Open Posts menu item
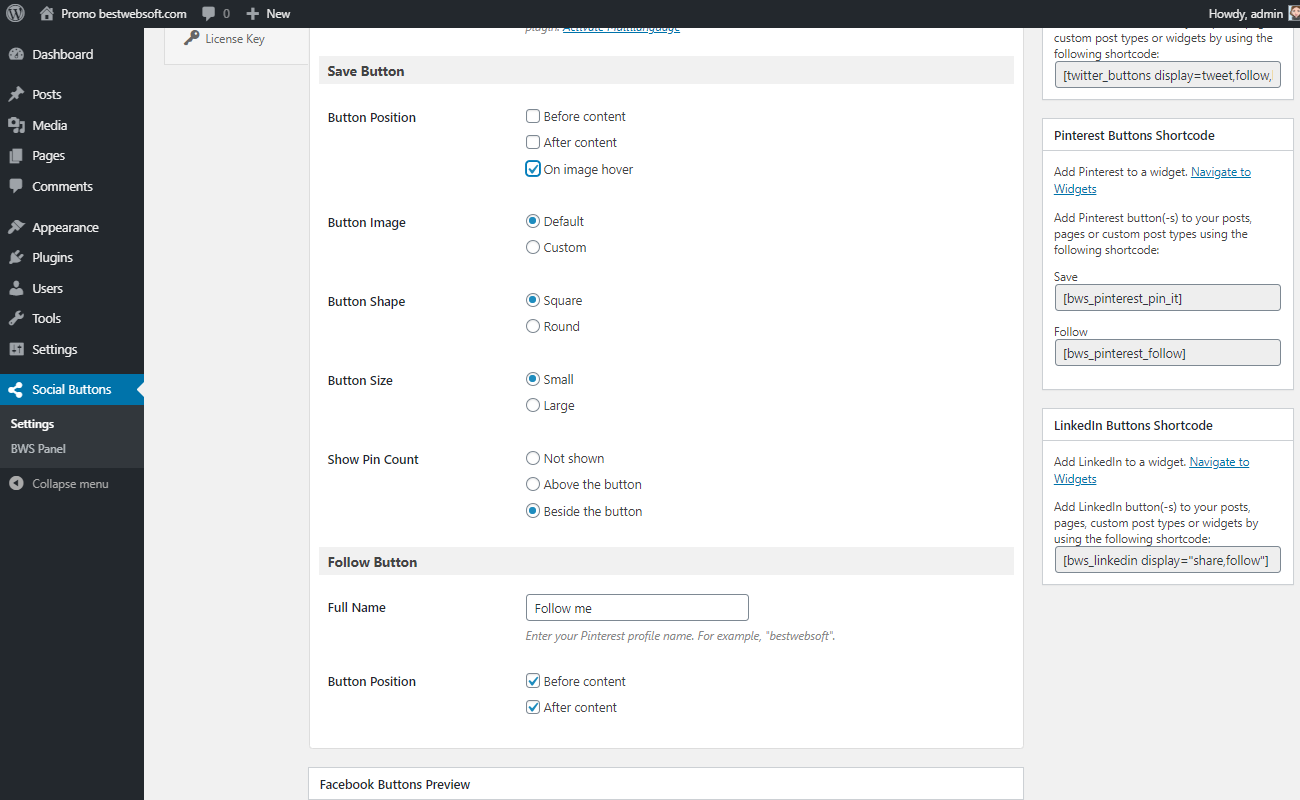 tap(72, 95)
